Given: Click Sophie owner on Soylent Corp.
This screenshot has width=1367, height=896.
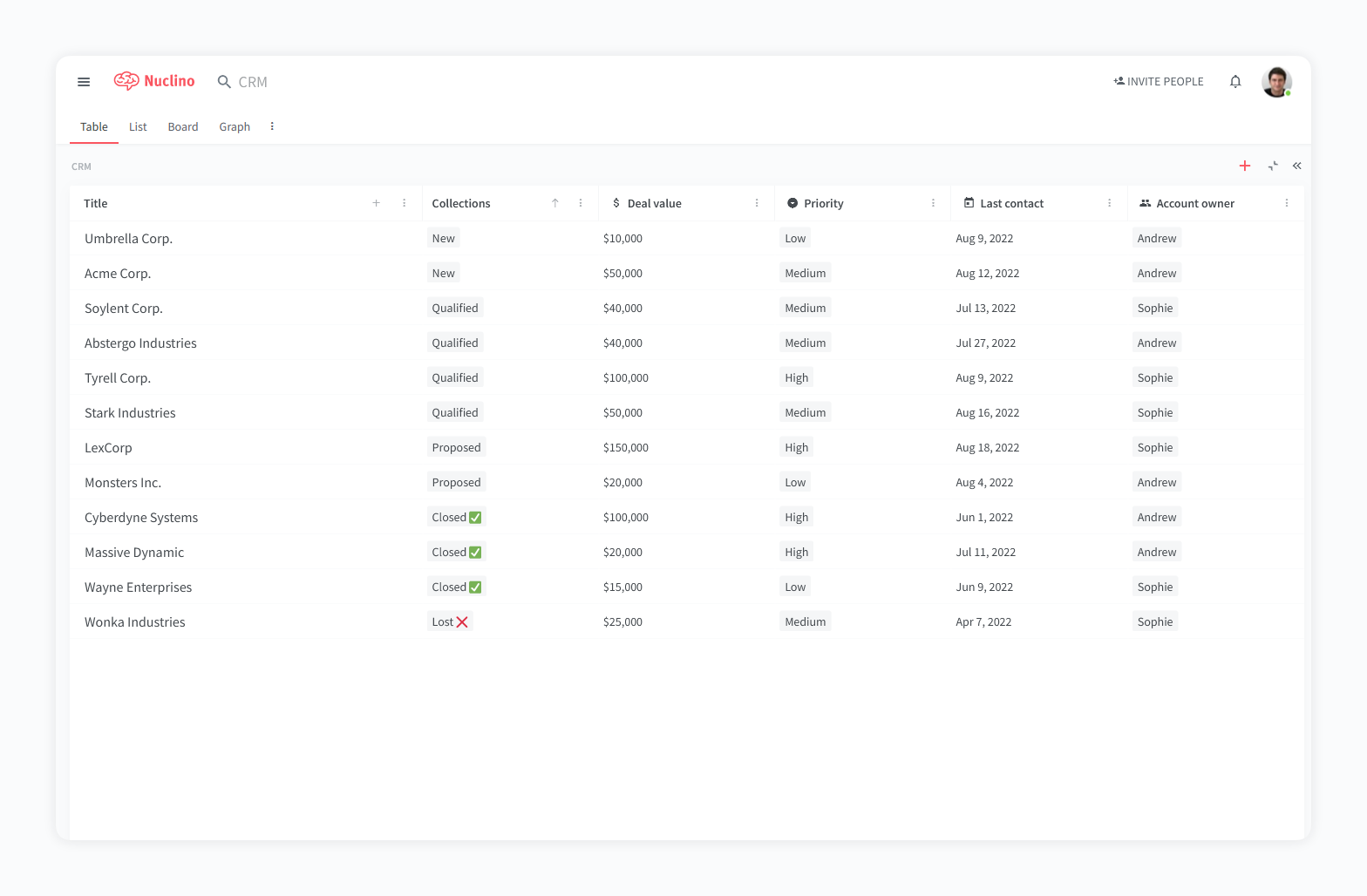Looking at the screenshot, I should pyautogui.click(x=1155, y=308).
